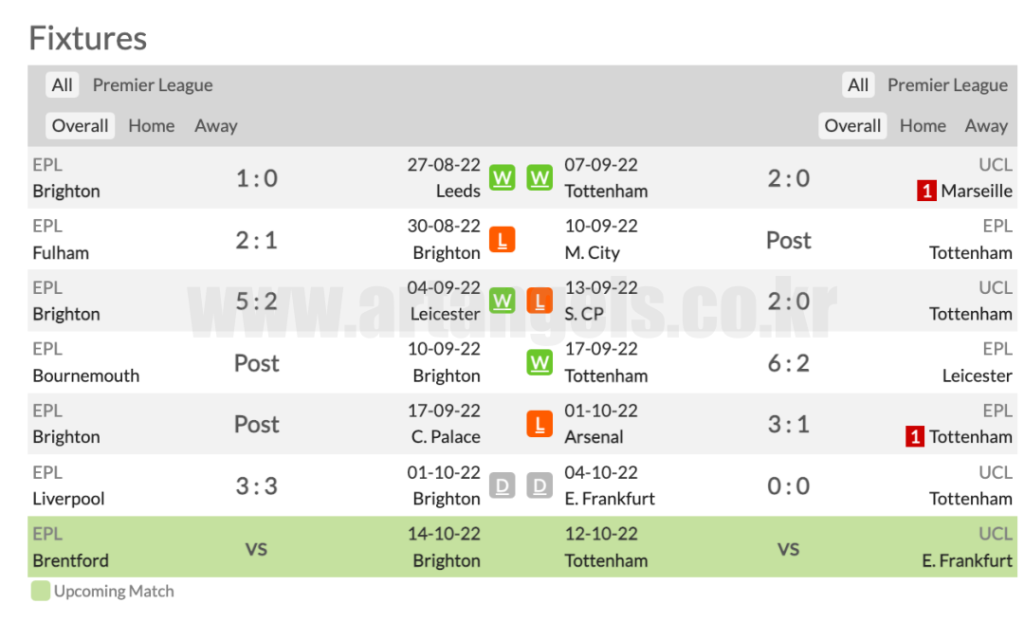Click Brighton's draw badge for Liverpool match
Screen dimensions: 1024x622
click(502, 486)
